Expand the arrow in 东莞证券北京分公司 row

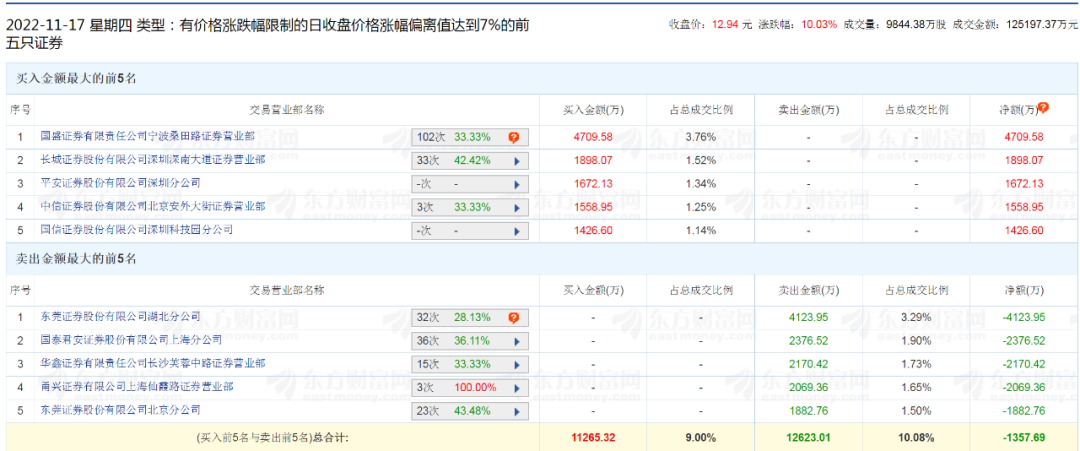click(516, 411)
